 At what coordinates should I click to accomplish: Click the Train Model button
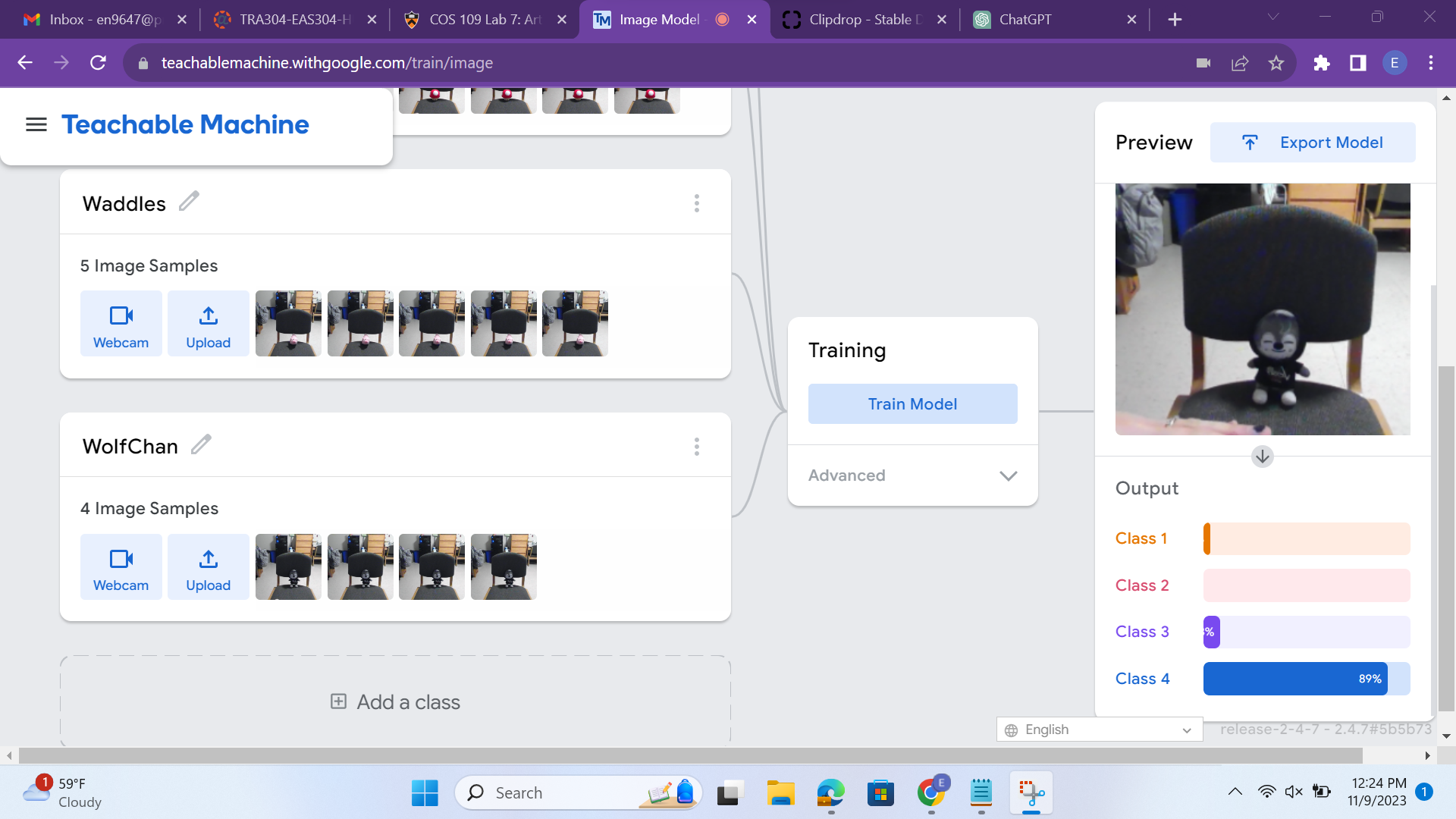tap(912, 404)
